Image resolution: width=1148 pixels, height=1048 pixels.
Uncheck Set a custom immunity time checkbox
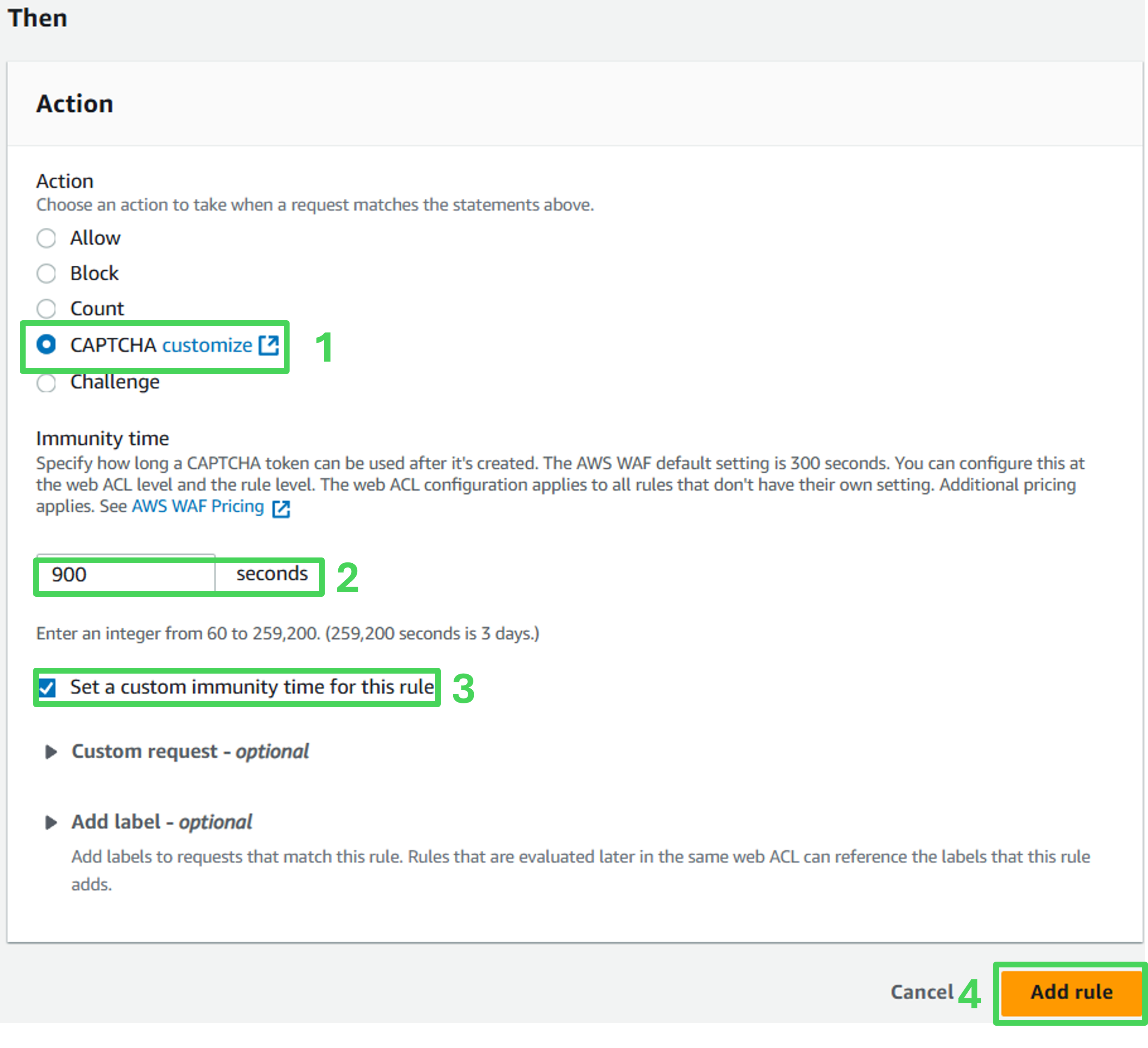pos(47,688)
